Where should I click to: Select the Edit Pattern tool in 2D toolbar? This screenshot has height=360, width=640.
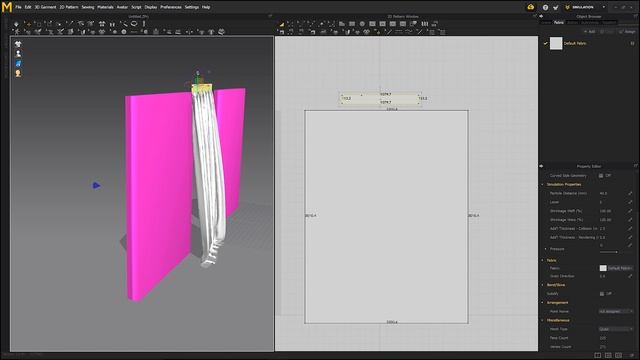tap(282, 24)
